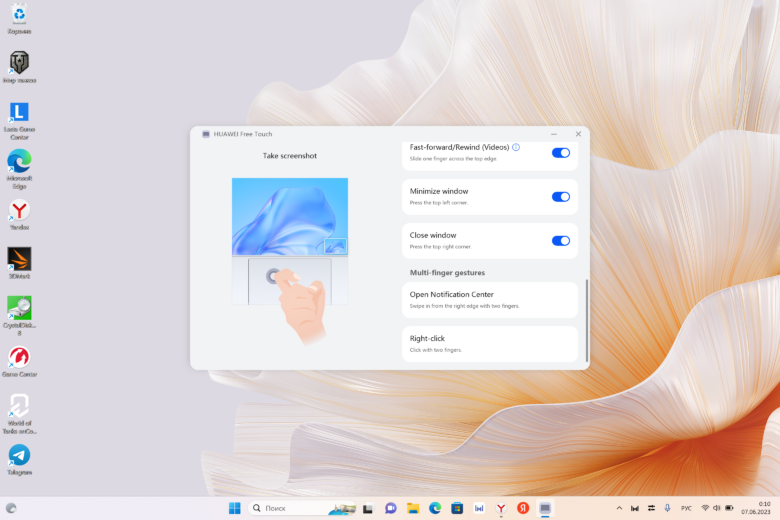
Task: Open the blue M app on taskbar
Action: pyautogui.click(x=479, y=508)
